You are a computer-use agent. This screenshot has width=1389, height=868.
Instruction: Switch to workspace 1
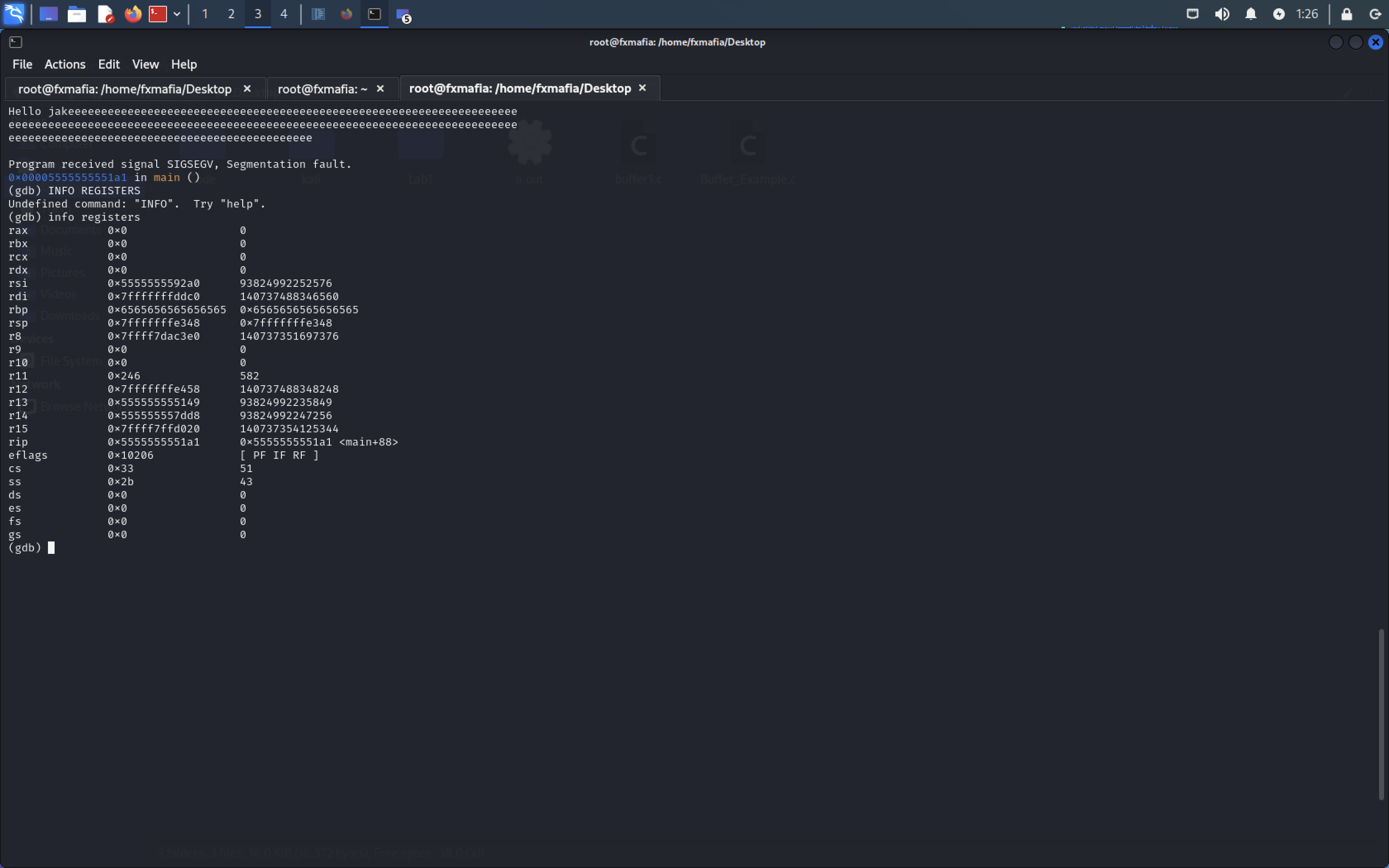coord(205,14)
